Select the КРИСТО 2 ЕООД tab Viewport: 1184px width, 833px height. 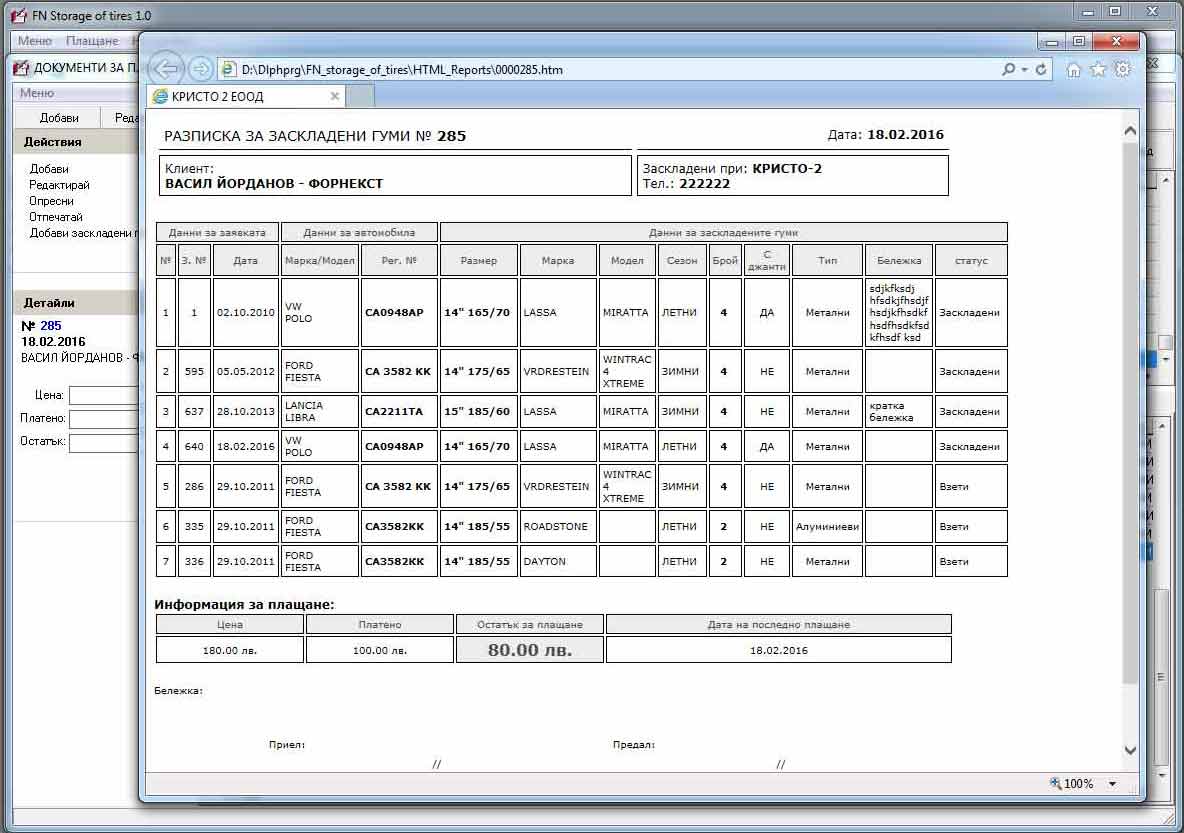point(245,96)
